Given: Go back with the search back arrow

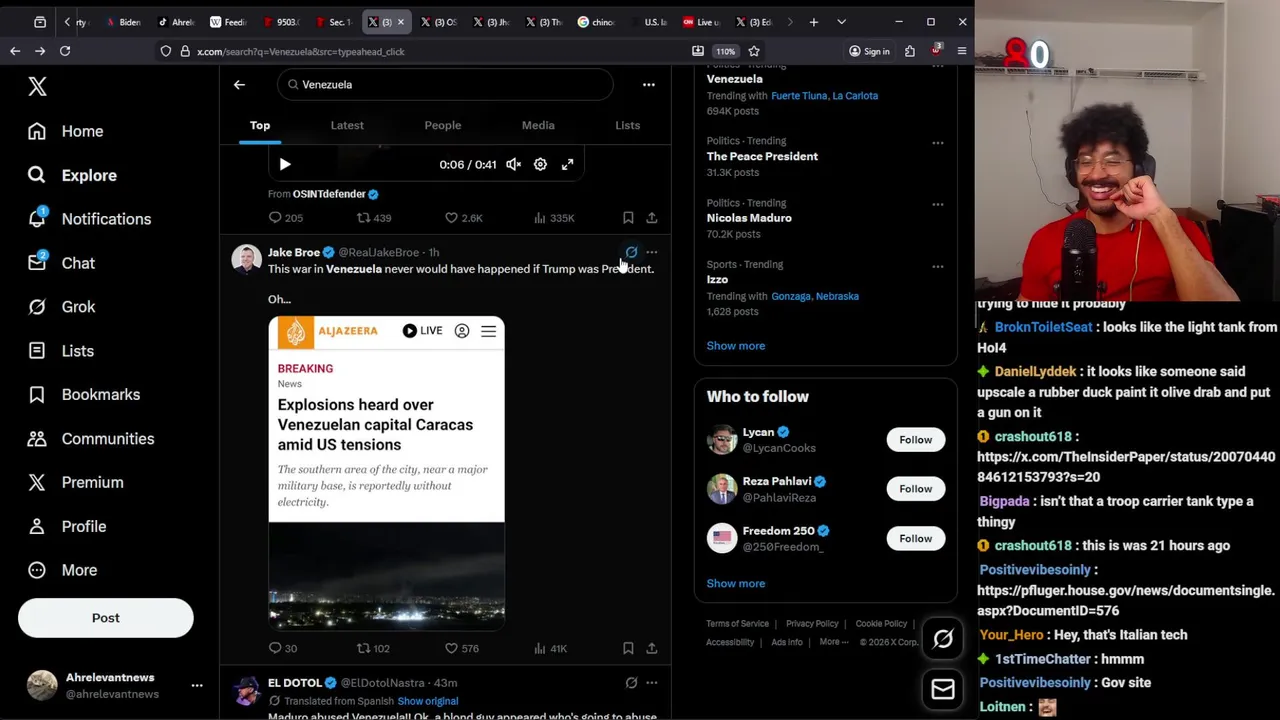Looking at the screenshot, I should (x=239, y=85).
